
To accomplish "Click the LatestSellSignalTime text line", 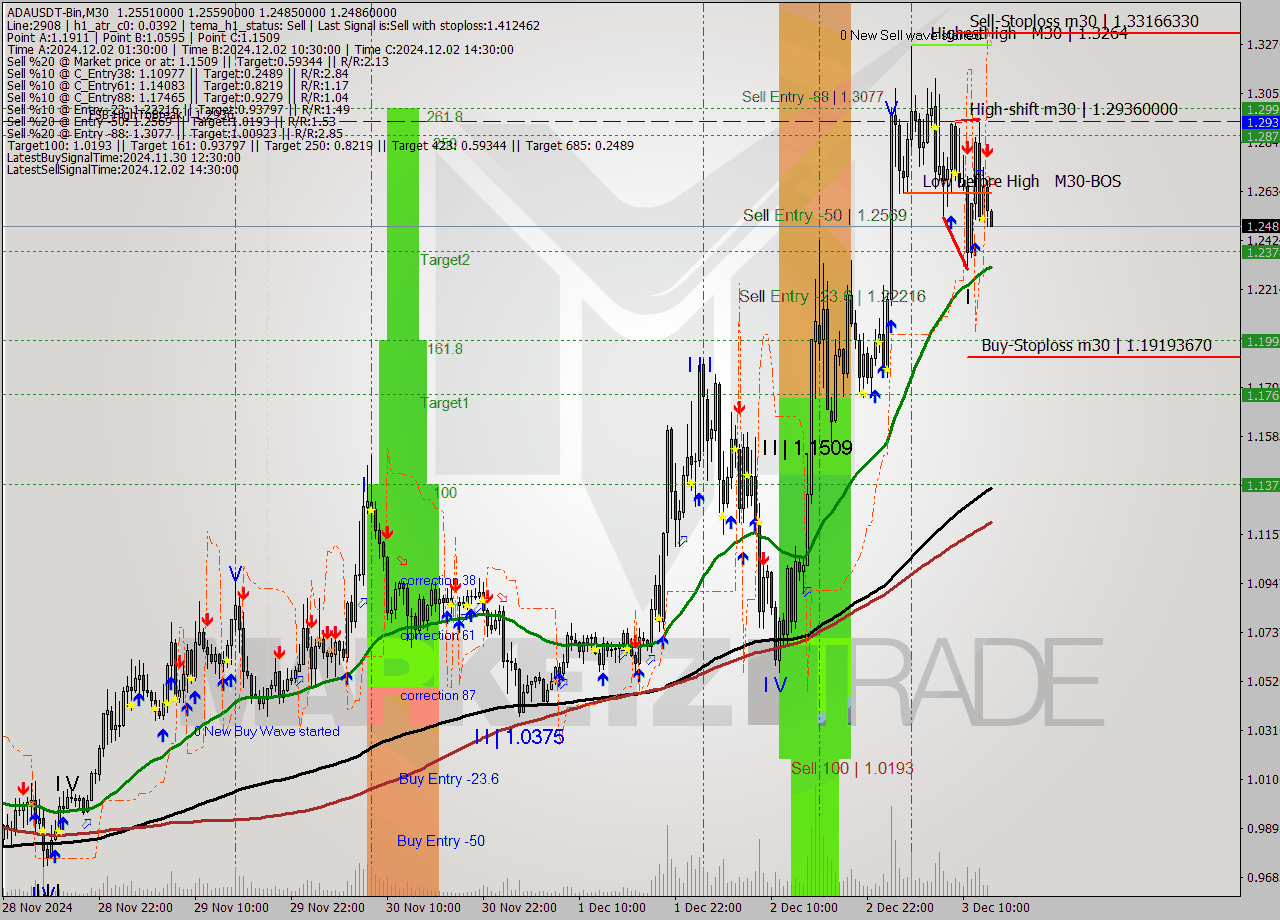I will 122,170.
